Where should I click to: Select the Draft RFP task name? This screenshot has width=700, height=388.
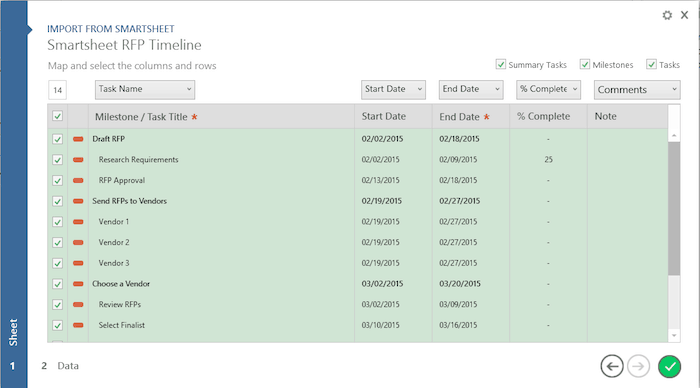click(108, 139)
